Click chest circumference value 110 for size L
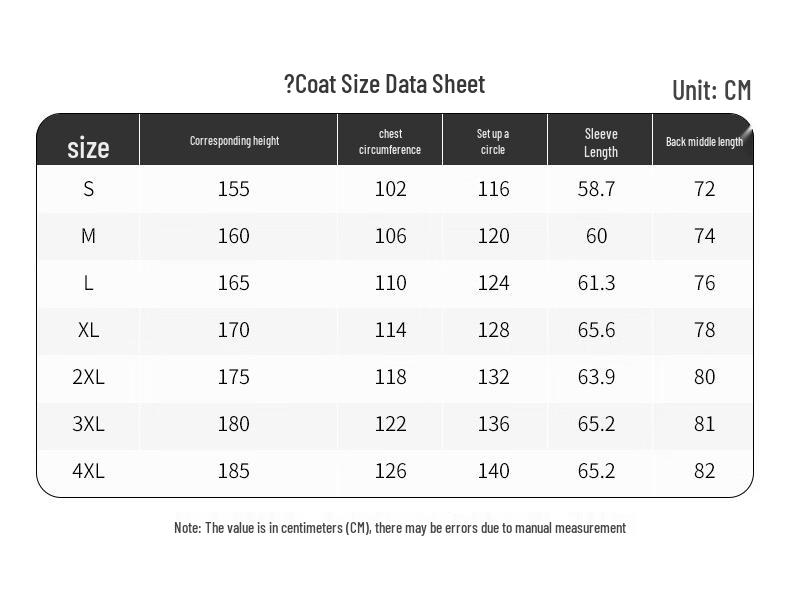Image resolution: width=790 pixels, height=593 pixels. point(390,283)
